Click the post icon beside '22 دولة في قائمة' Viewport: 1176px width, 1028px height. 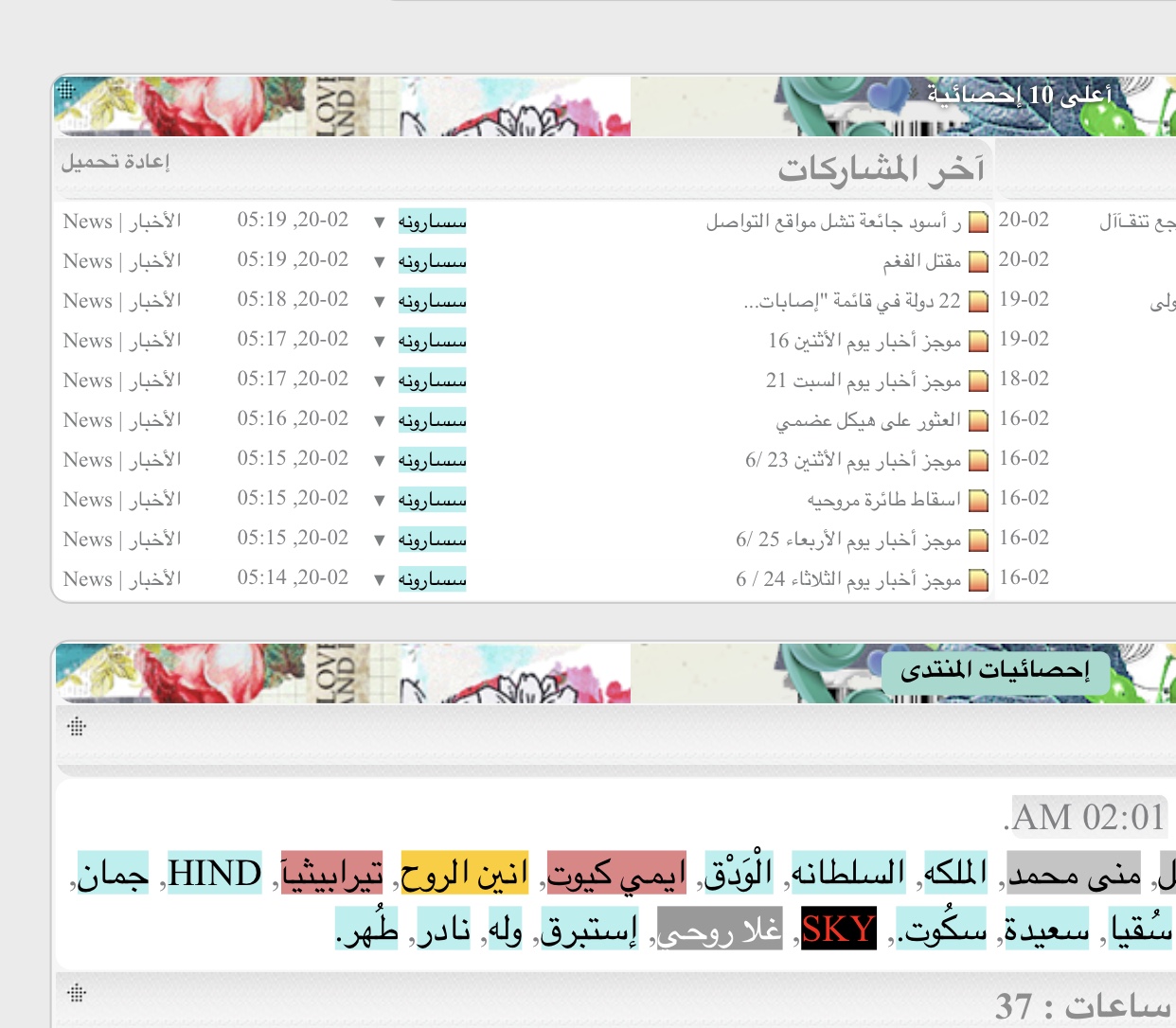click(979, 301)
